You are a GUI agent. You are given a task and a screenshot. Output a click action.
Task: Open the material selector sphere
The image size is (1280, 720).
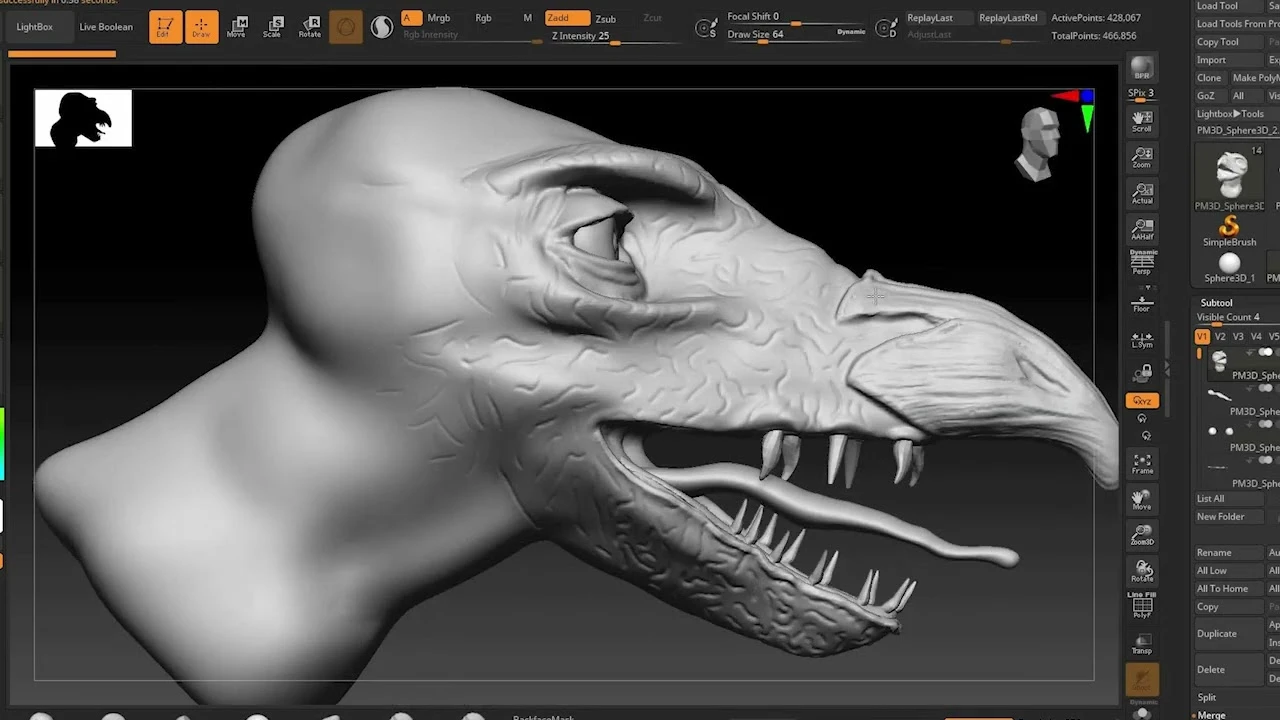[x=382, y=27]
